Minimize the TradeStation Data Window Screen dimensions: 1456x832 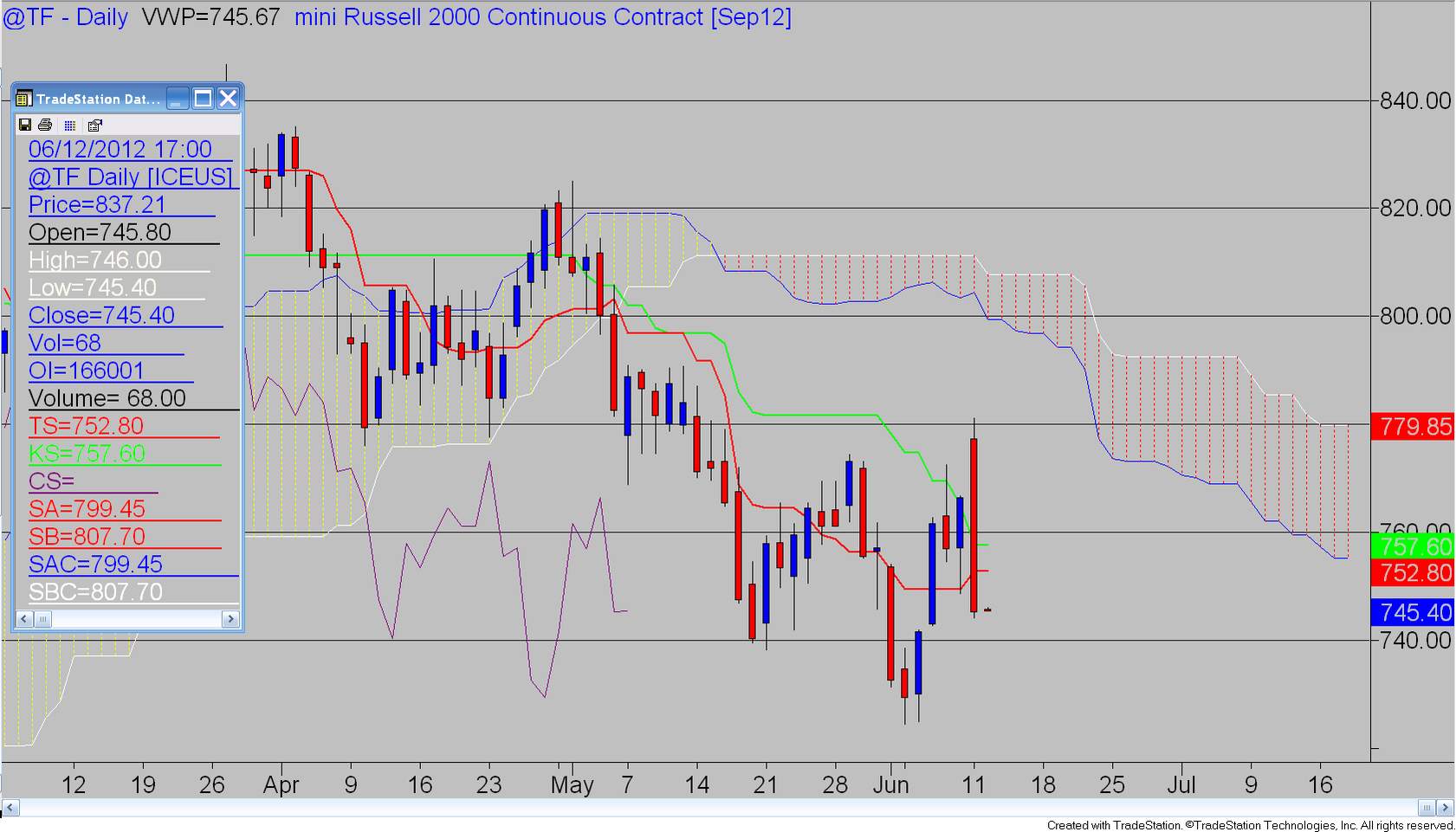click(x=177, y=99)
